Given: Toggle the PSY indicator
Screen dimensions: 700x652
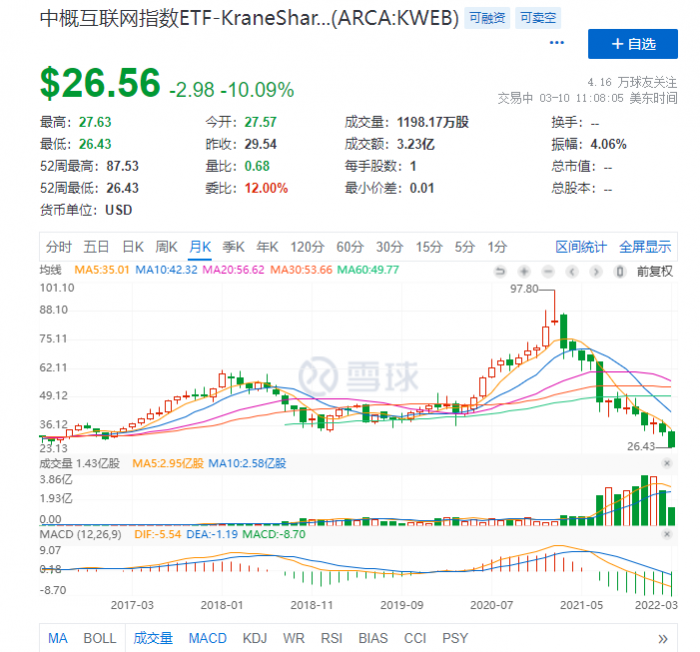Looking at the screenshot, I should 455,638.
